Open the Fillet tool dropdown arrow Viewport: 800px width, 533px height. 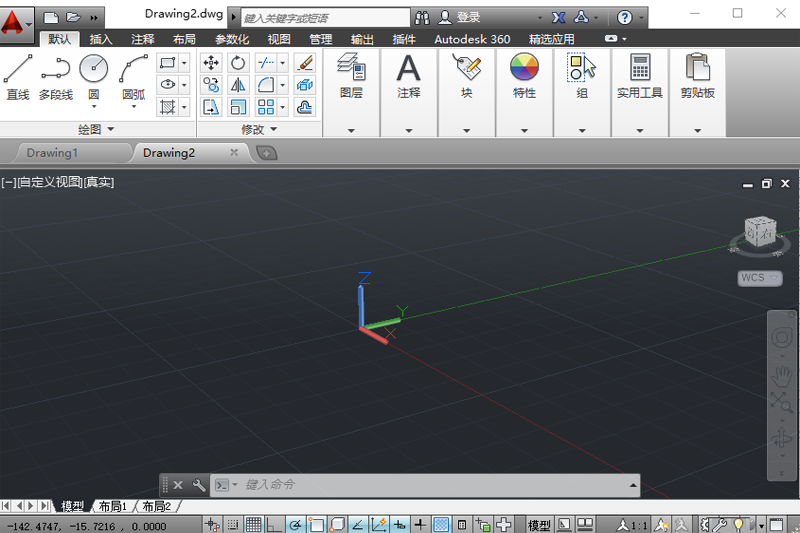click(283, 85)
